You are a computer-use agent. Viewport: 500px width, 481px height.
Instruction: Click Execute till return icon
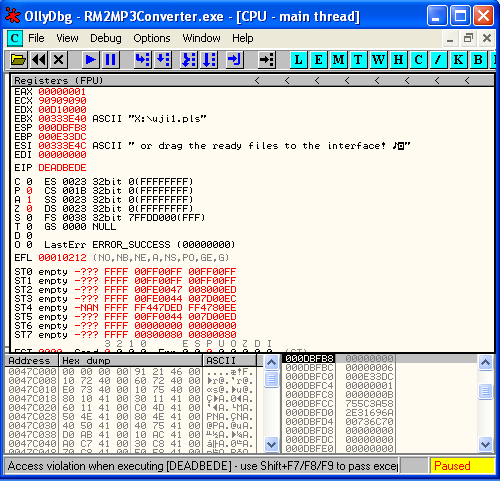point(235,60)
